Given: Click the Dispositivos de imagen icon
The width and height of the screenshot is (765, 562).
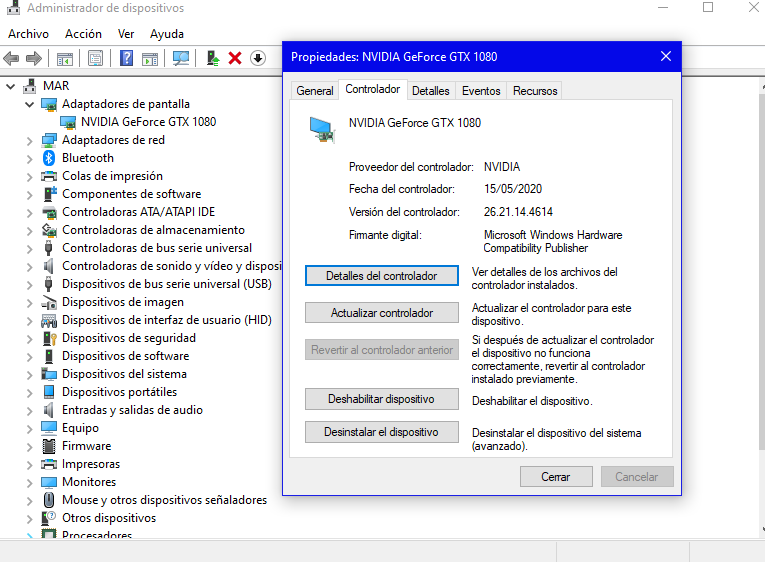Looking at the screenshot, I should tap(49, 302).
